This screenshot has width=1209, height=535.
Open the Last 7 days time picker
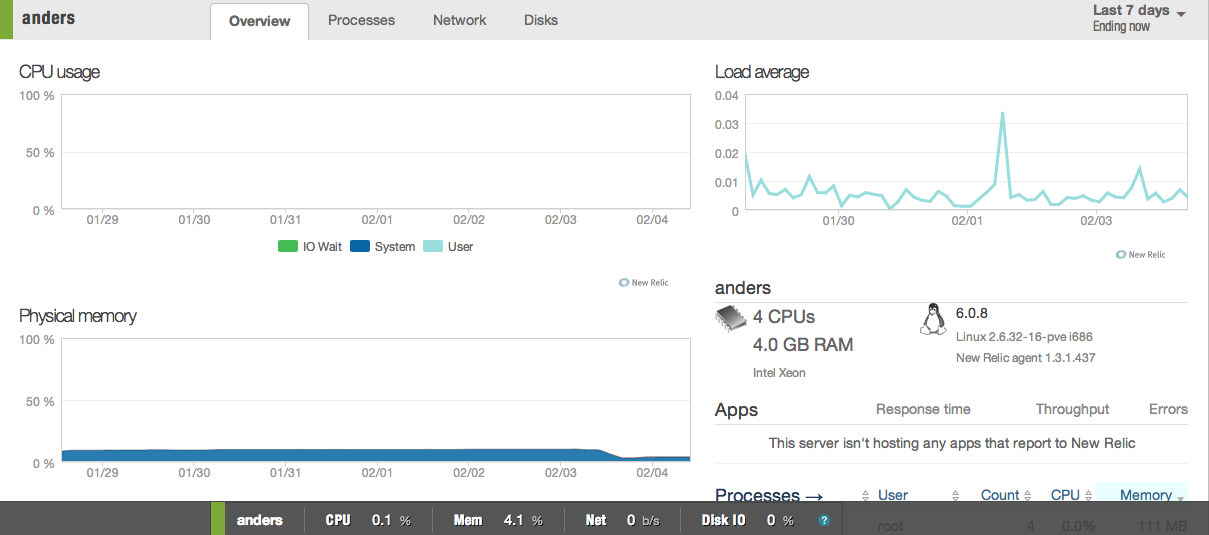(1139, 18)
